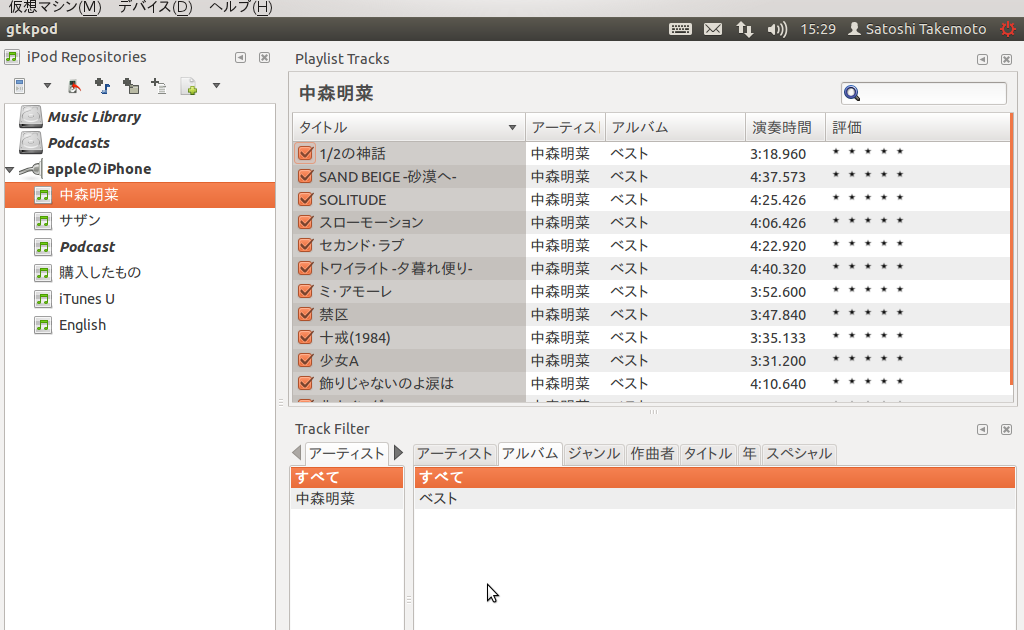Click the appleのiPhone device icon
Screen dimensions: 1024x630
[x=31, y=170]
